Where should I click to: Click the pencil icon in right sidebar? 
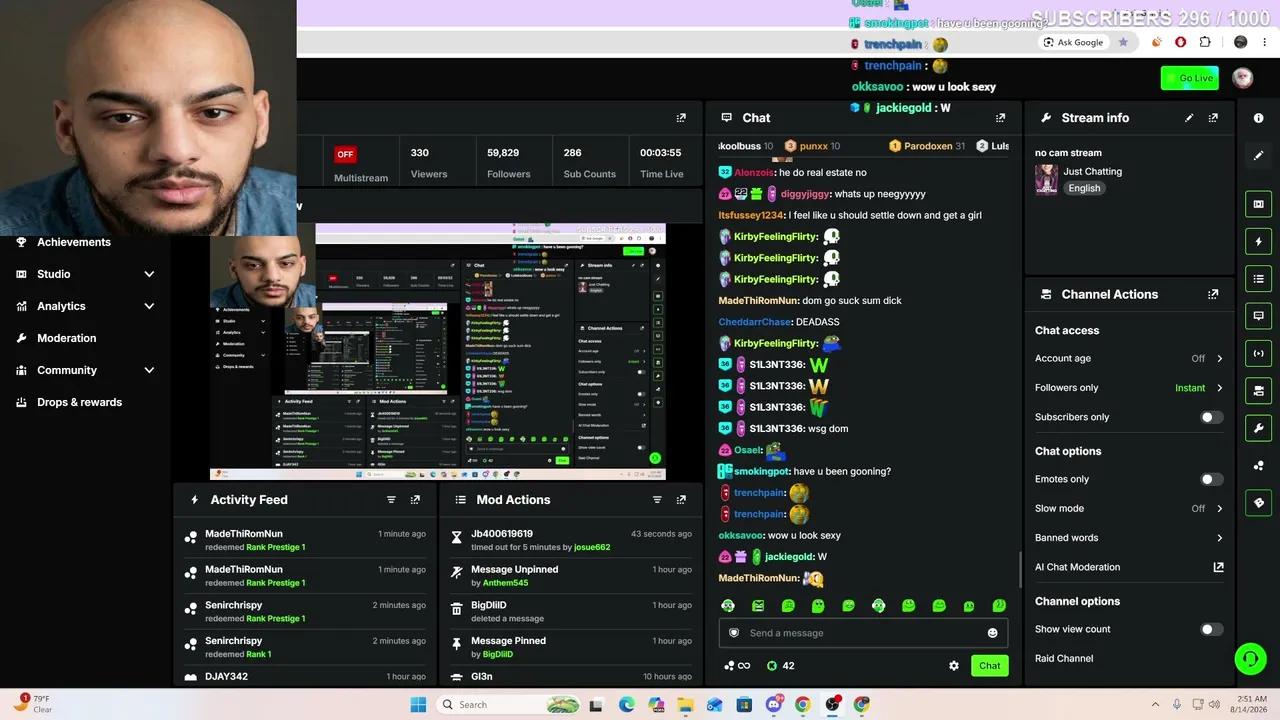point(1259,155)
